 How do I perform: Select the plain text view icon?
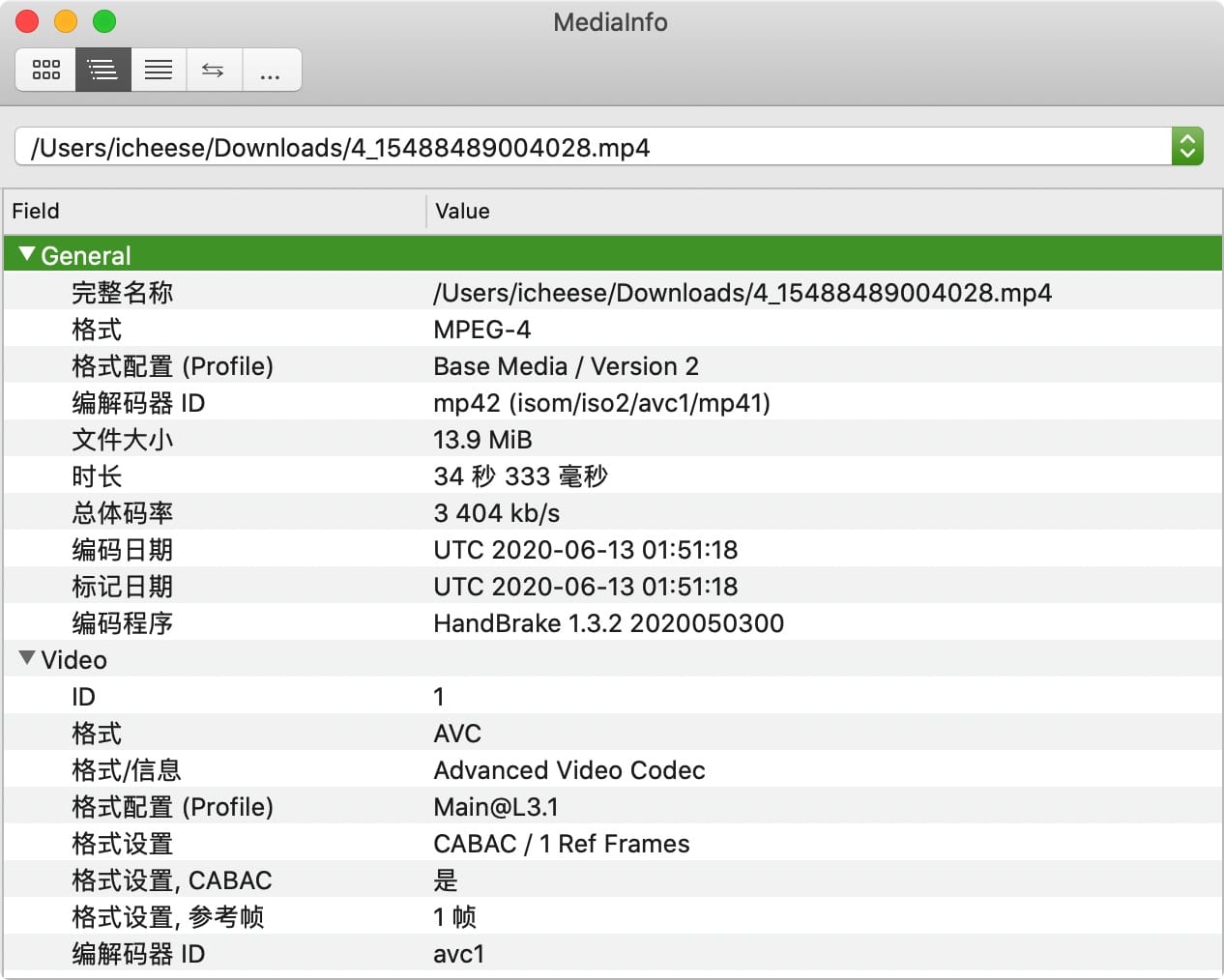click(159, 70)
